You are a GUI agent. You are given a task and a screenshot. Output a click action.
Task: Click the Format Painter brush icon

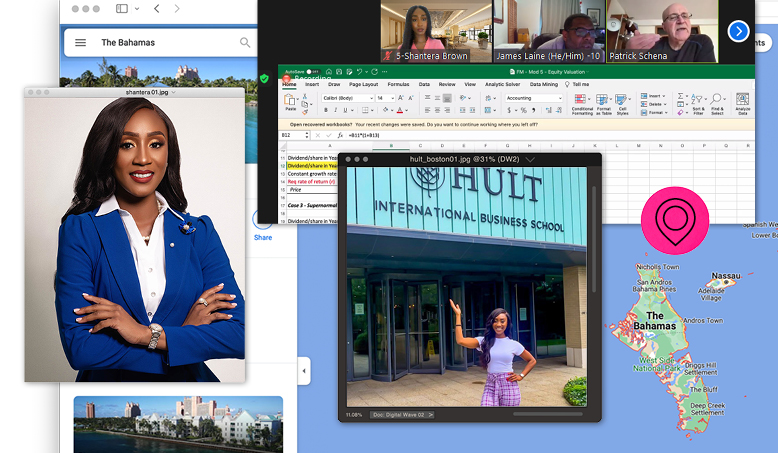pos(305,112)
